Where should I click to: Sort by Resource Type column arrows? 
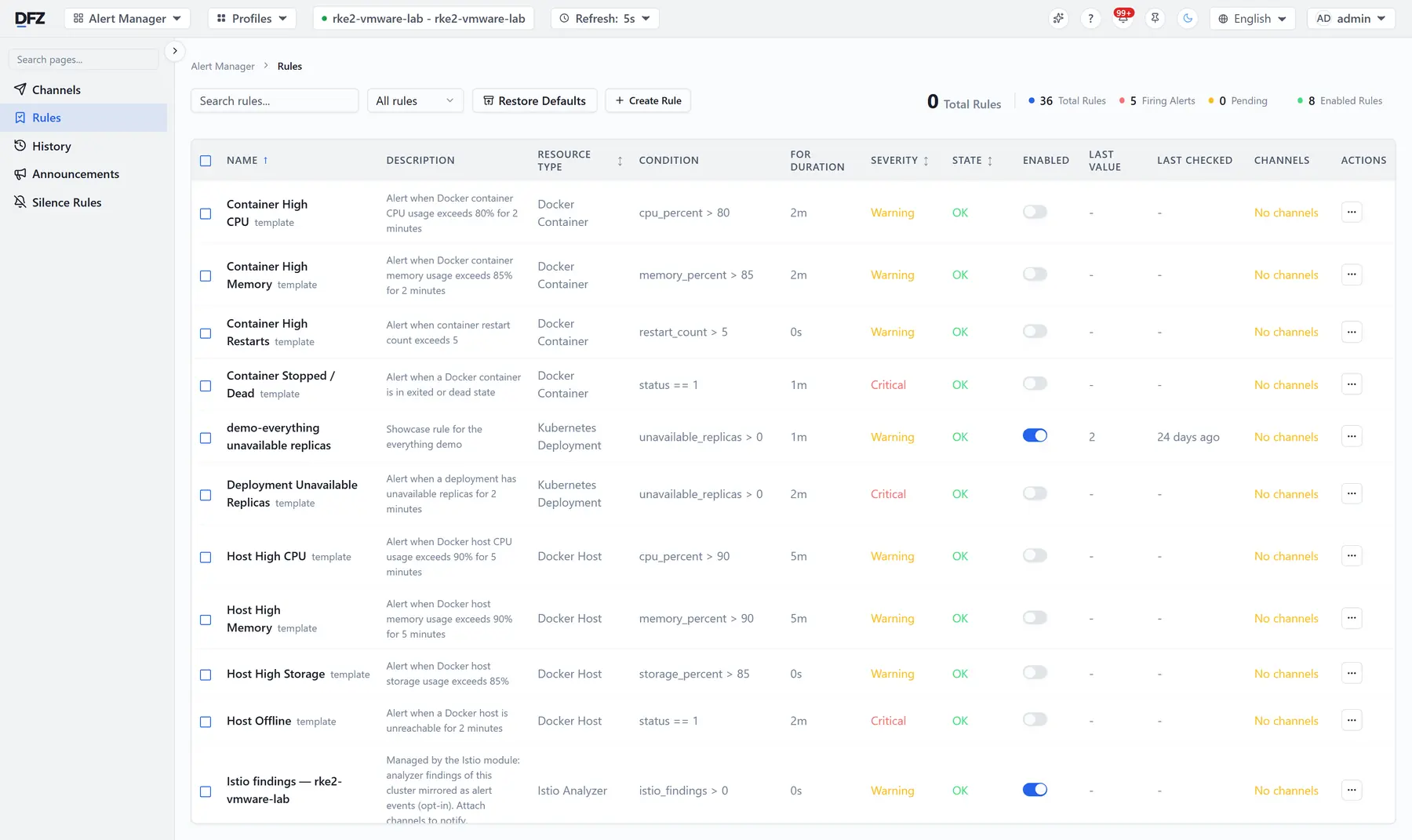click(x=620, y=161)
